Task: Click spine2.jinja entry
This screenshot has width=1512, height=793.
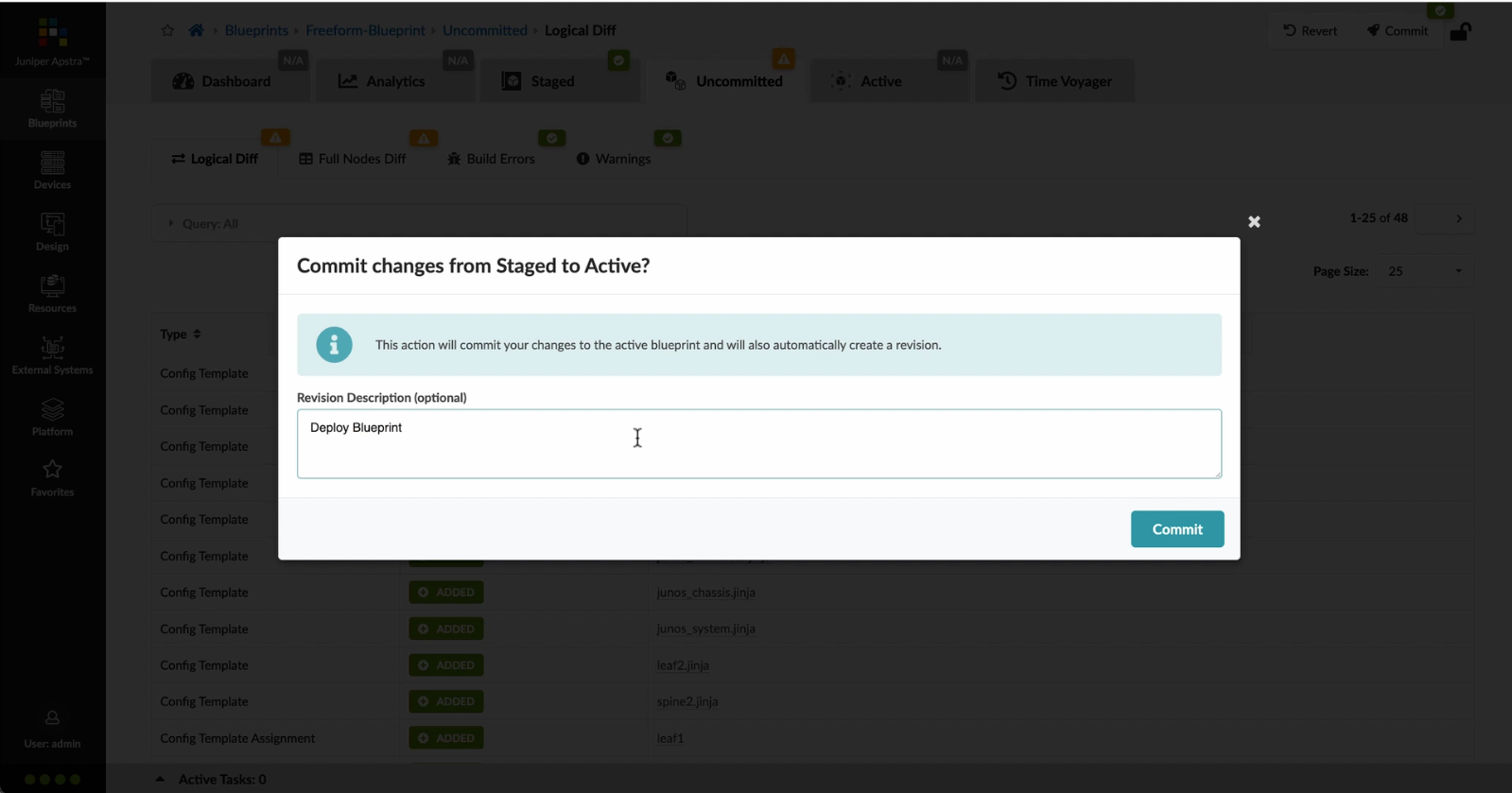Action: point(687,701)
